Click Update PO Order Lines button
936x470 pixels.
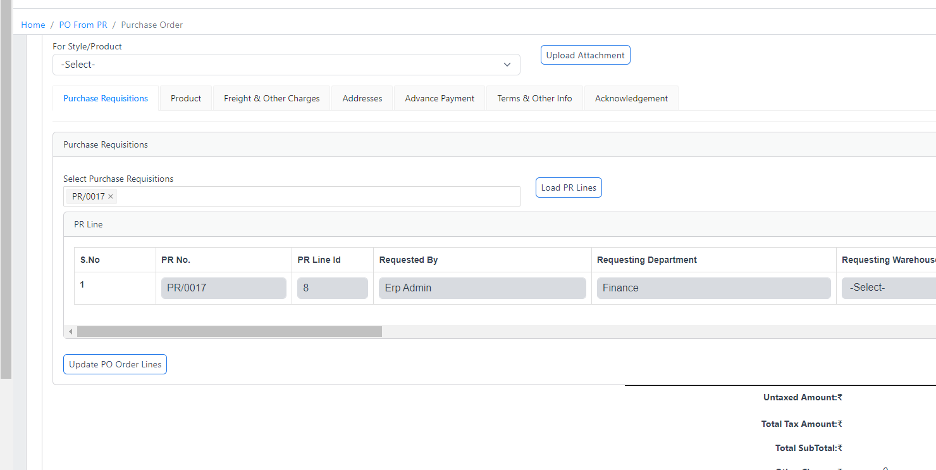tap(115, 365)
